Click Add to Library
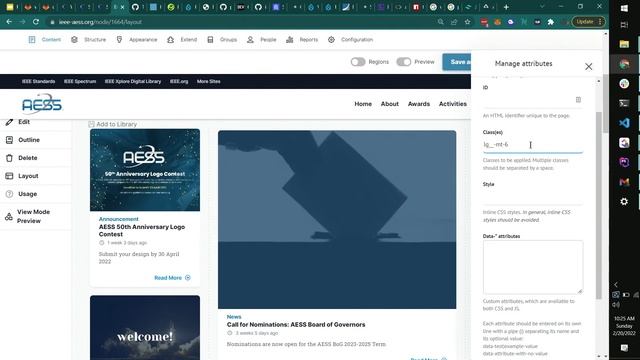The image size is (640, 360). click(x=113, y=124)
